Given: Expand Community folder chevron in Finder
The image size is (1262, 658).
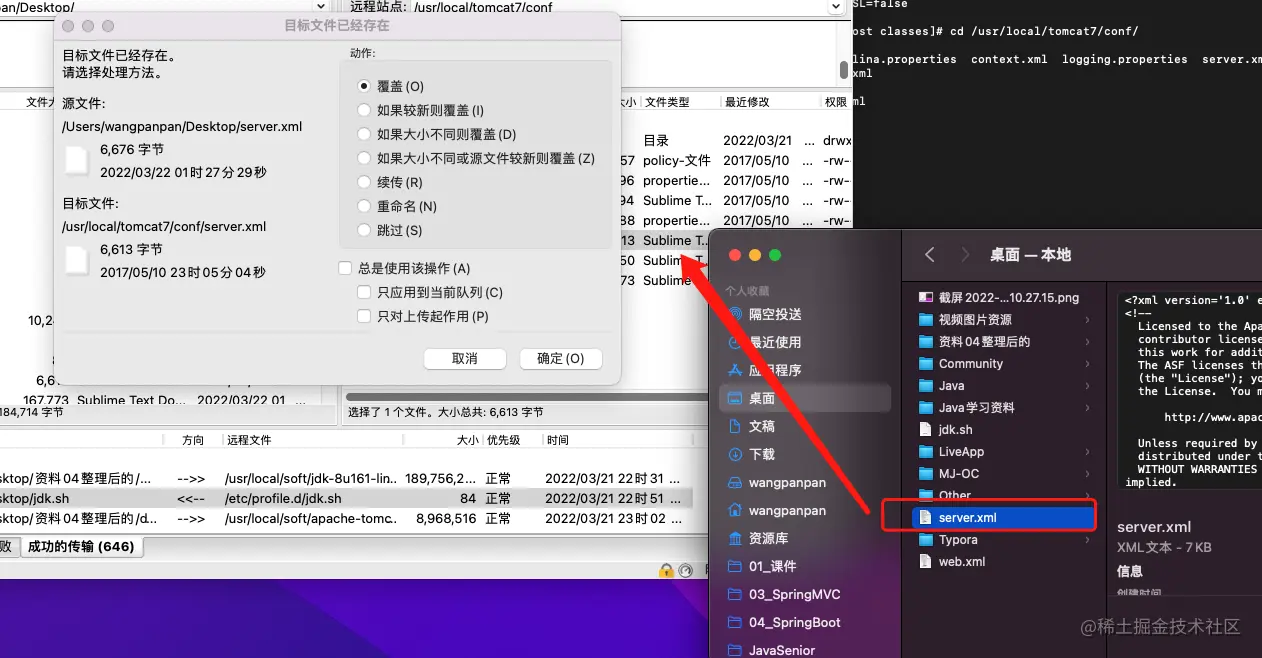Looking at the screenshot, I should [1087, 364].
